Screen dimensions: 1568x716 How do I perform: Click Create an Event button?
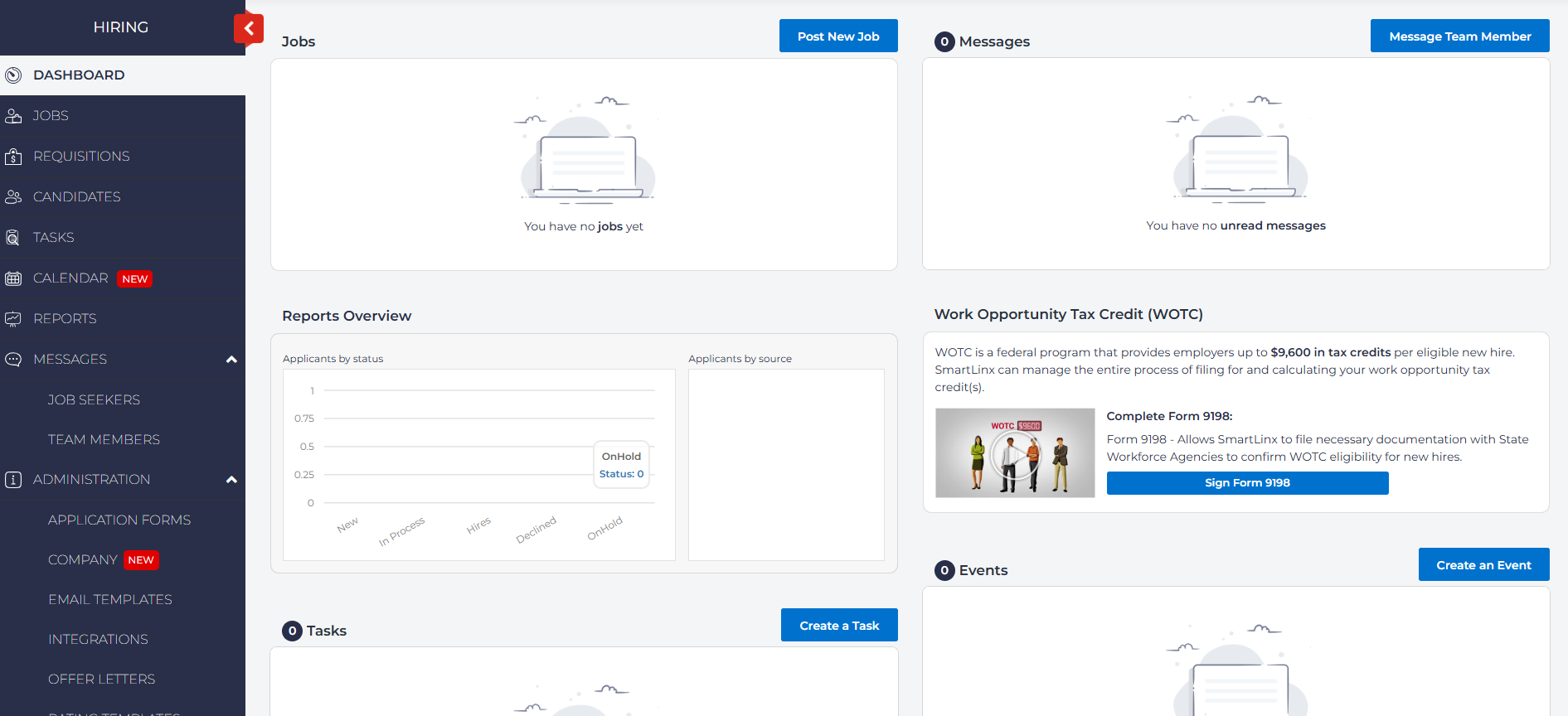pyautogui.click(x=1483, y=565)
